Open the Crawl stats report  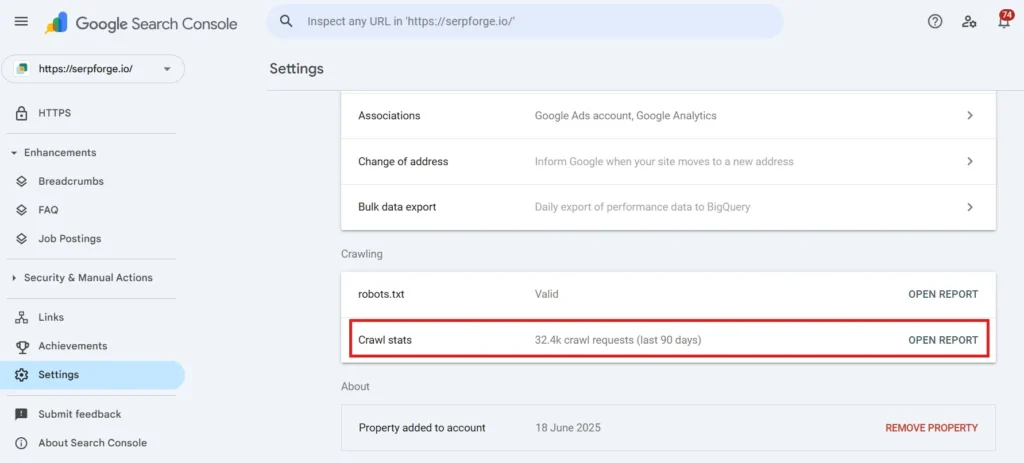click(943, 340)
